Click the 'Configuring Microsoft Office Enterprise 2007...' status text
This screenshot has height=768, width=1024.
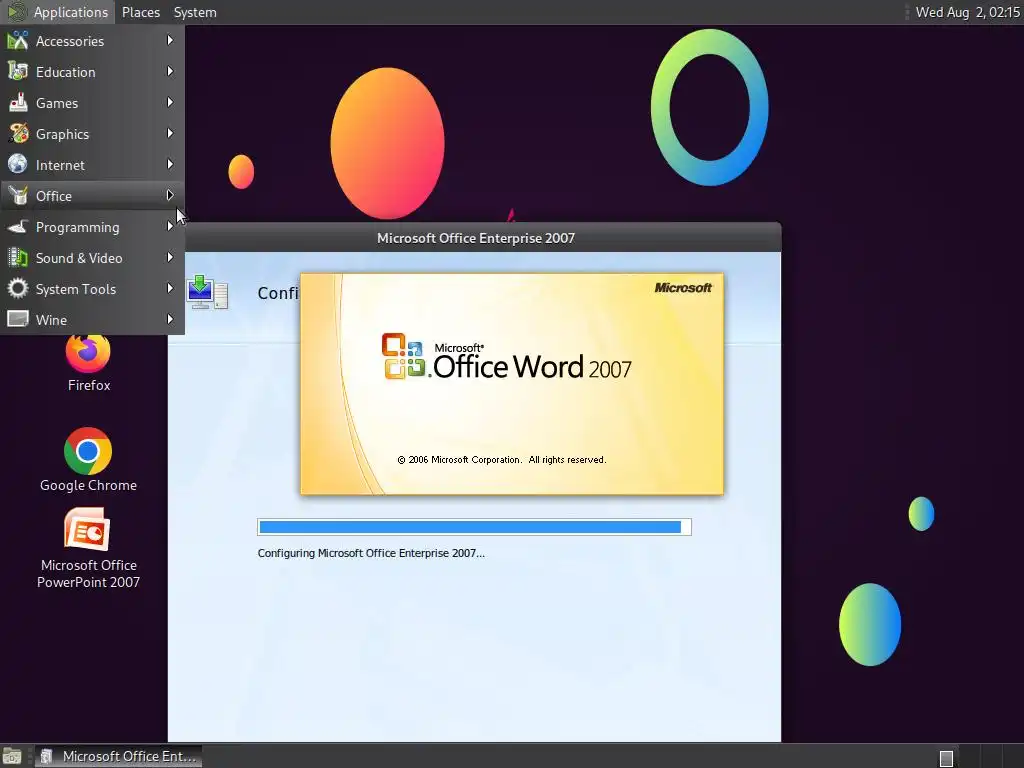coord(371,553)
